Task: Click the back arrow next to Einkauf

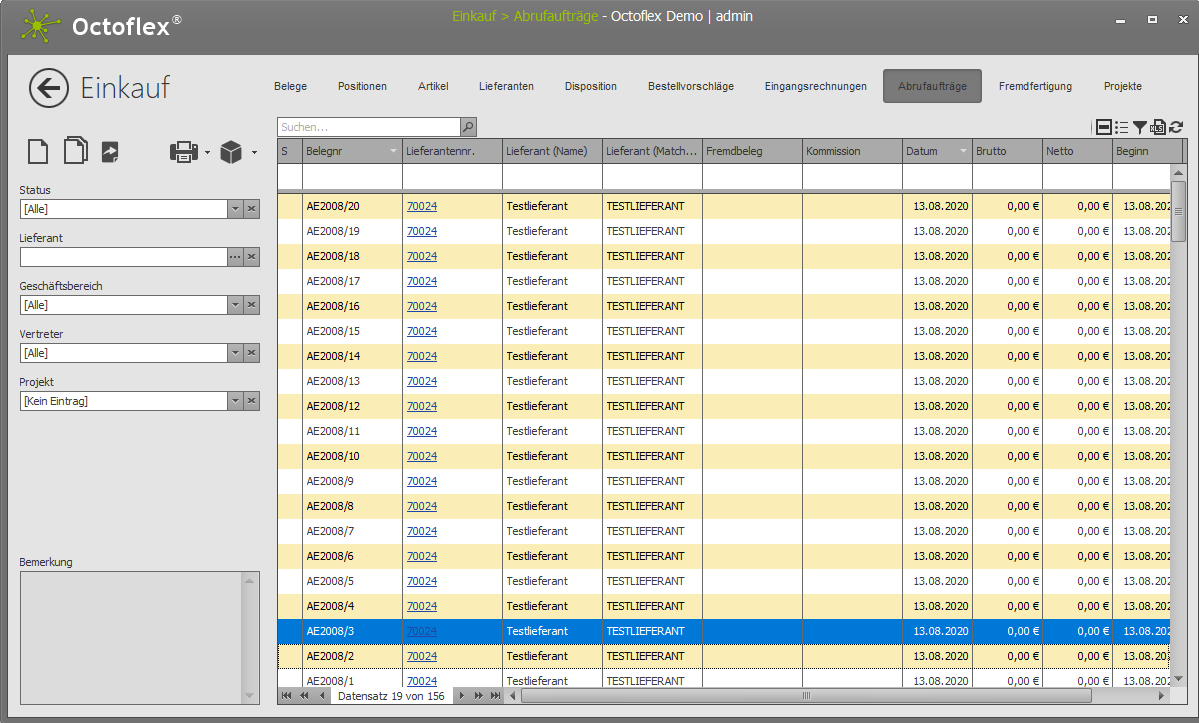Action: (x=49, y=88)
